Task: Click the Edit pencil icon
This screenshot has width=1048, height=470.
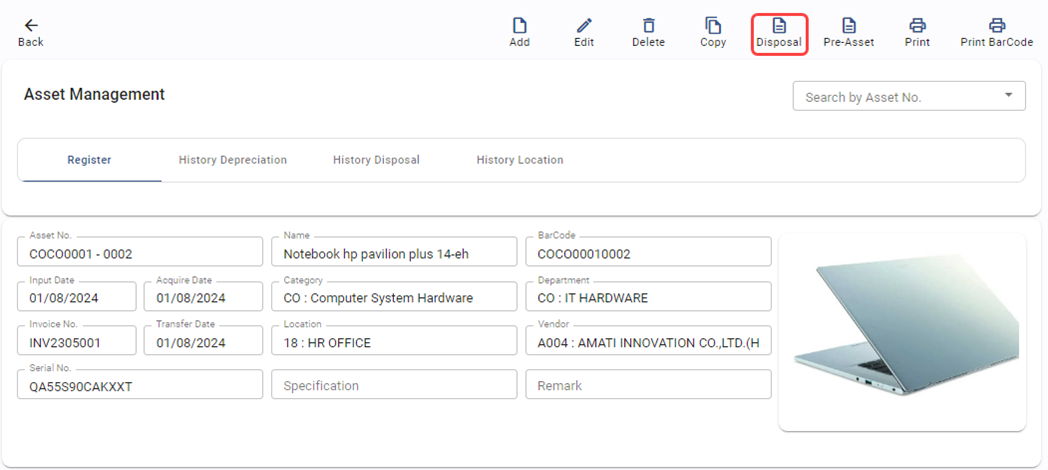Action: tap(584, 26)
